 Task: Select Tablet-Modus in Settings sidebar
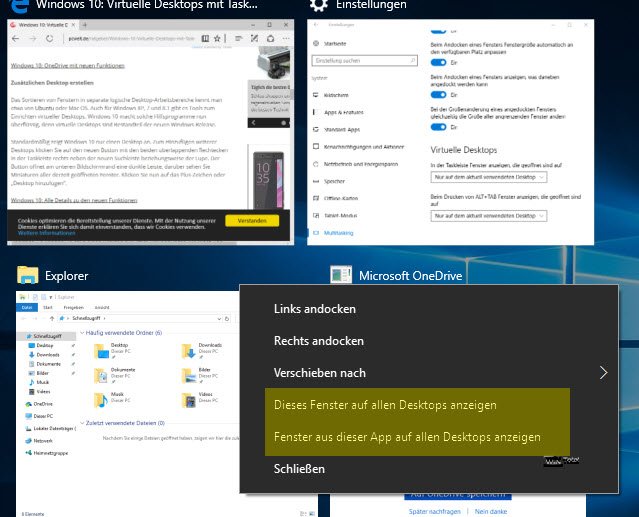[x=340, y=216]
